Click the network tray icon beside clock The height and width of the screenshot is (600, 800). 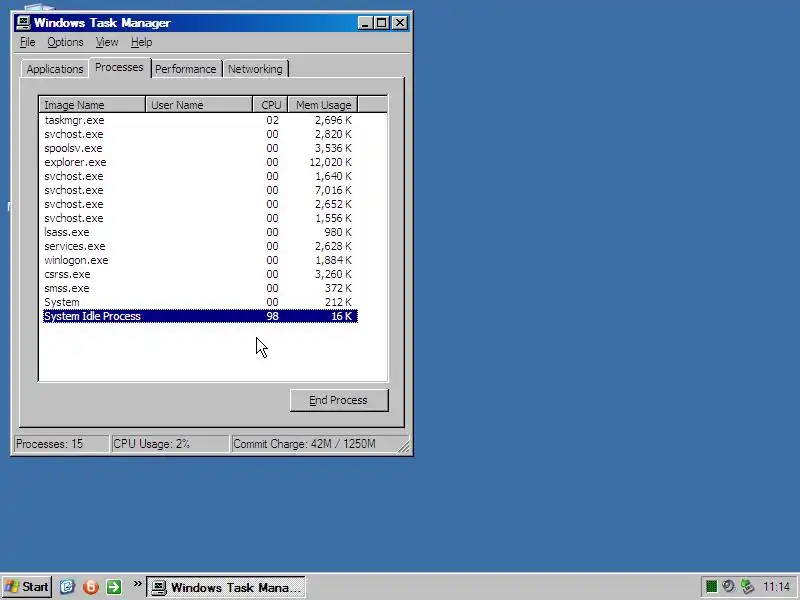click(748, 587)
